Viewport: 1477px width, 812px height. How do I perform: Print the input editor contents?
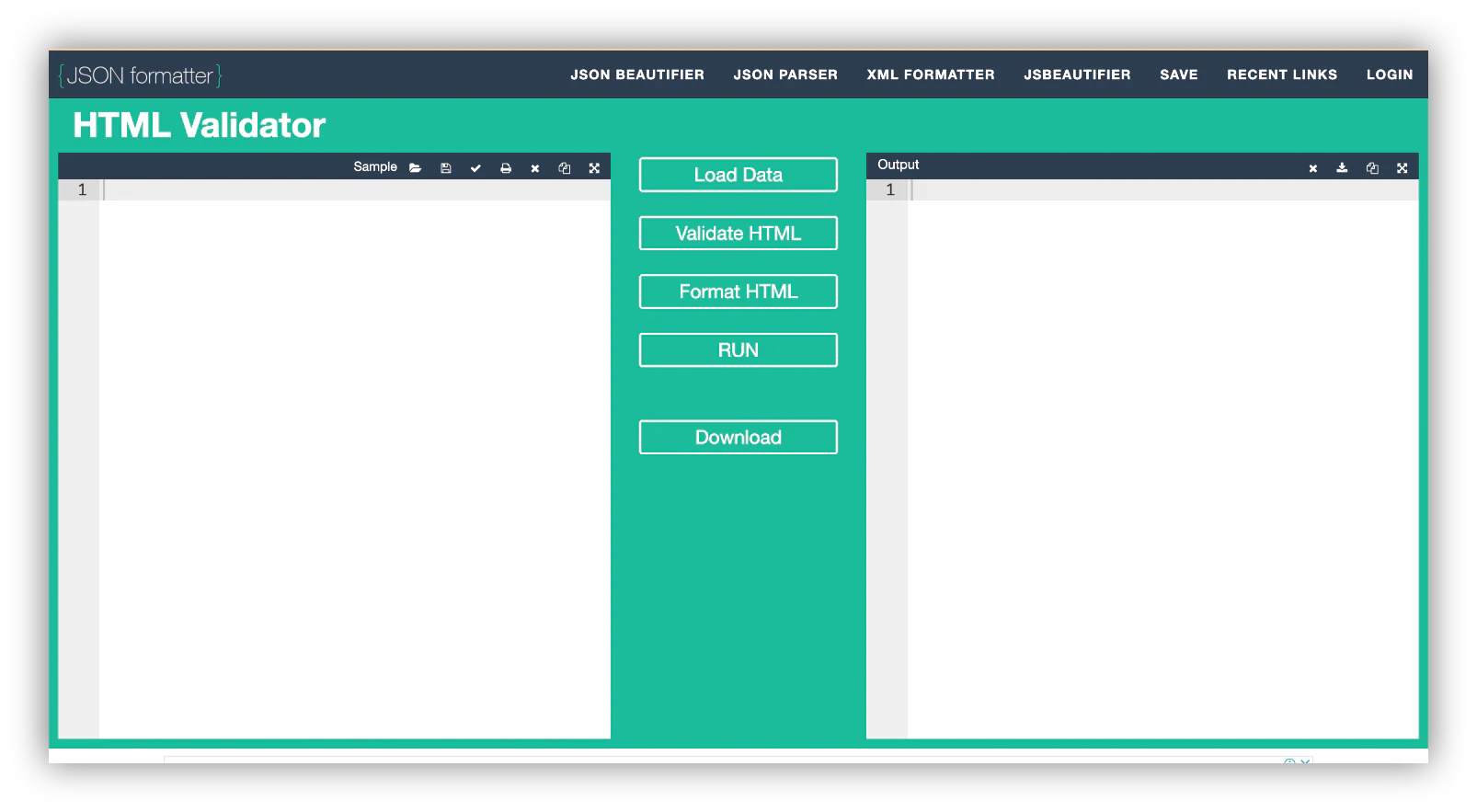506,168
